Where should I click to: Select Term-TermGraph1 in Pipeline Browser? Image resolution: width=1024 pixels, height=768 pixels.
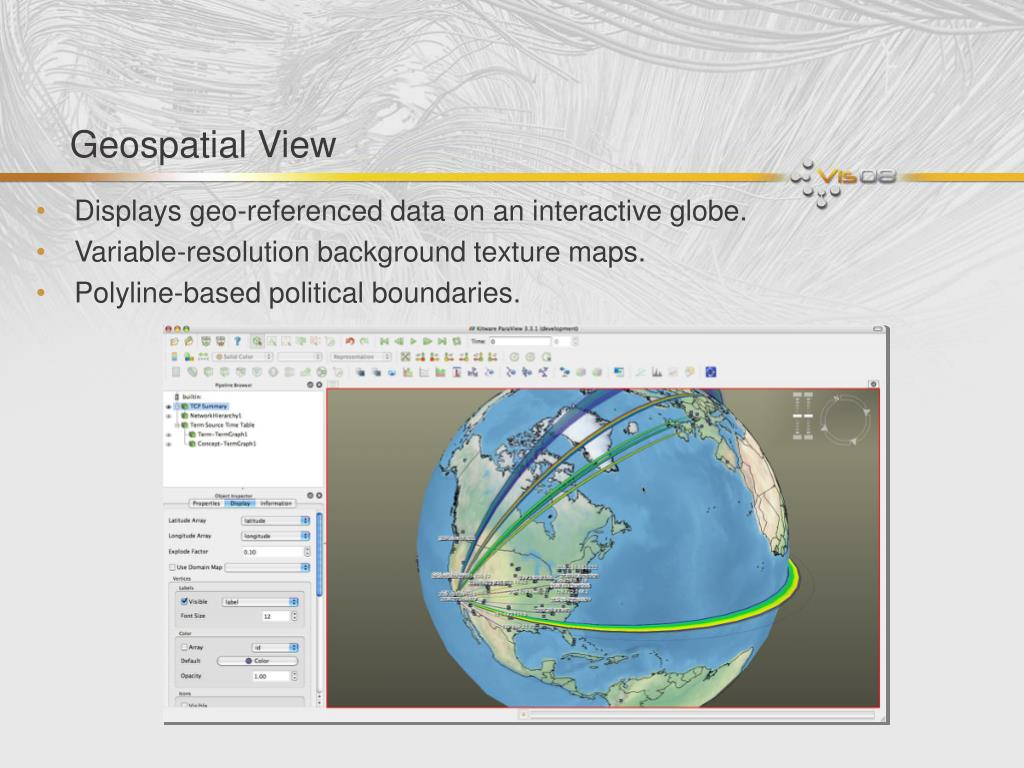pos(223,434)
